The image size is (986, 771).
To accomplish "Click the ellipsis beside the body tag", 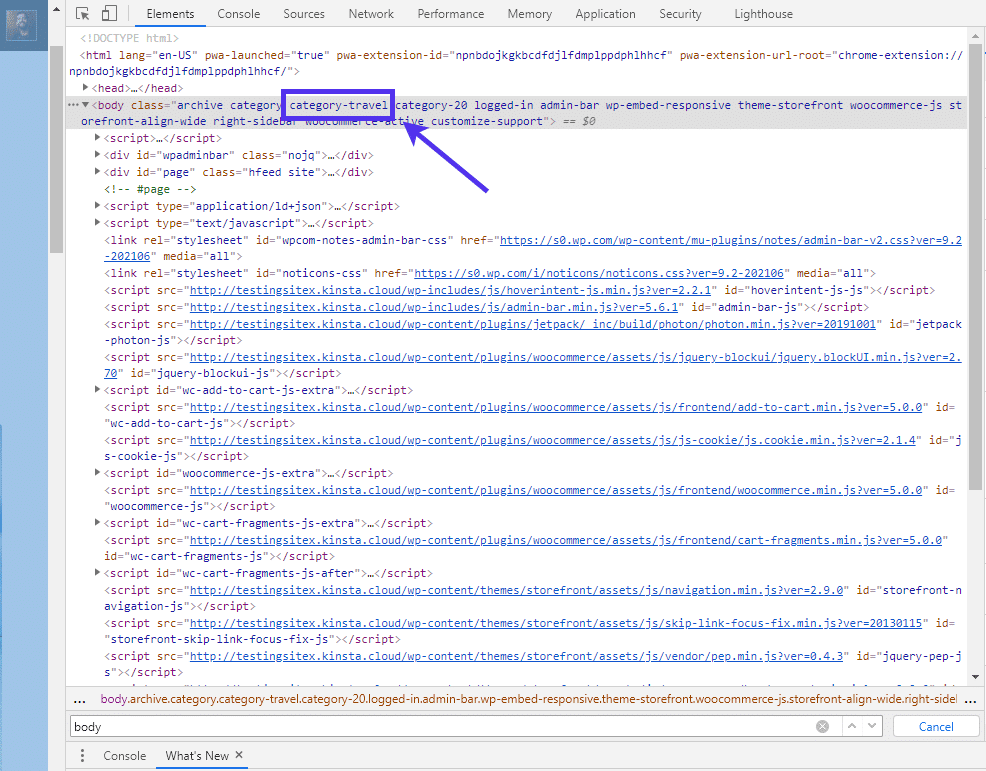I will pos(72,105).
